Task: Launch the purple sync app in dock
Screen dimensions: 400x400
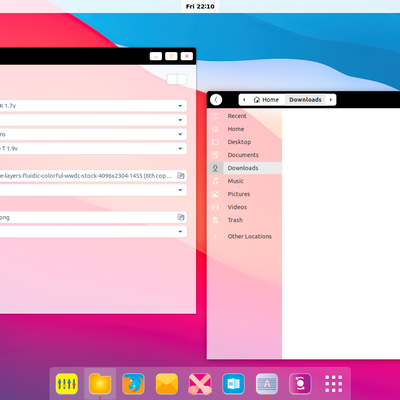Action: click(300, 384)
